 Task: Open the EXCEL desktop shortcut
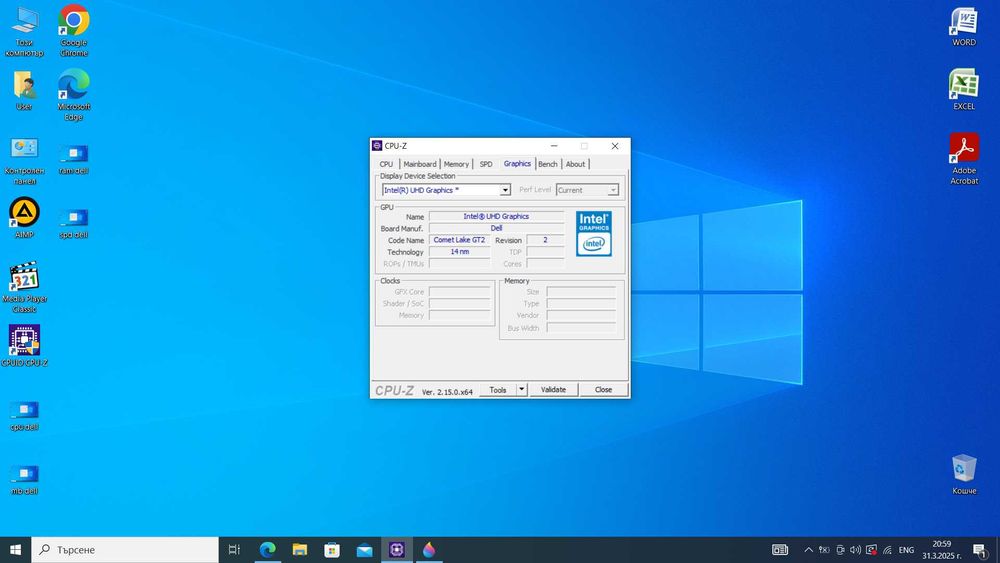click(x=964, y=89)
